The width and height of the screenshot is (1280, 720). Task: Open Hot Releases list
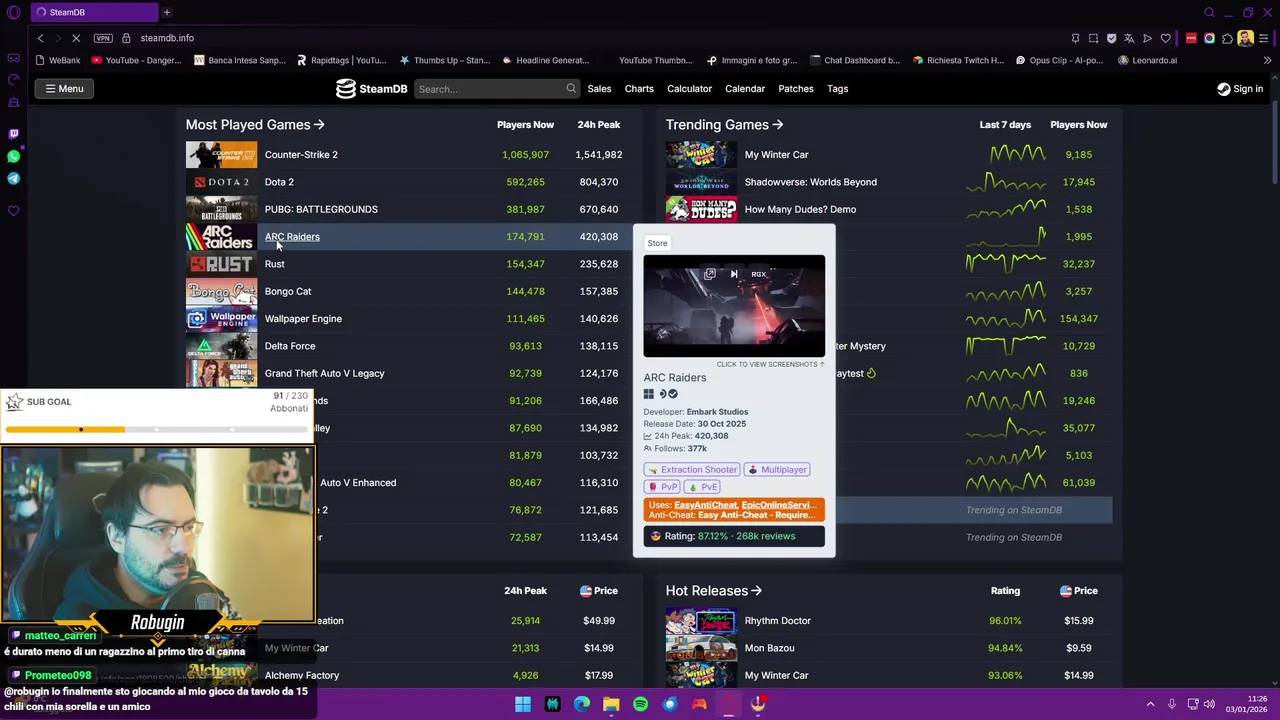(x=714, y=591)
